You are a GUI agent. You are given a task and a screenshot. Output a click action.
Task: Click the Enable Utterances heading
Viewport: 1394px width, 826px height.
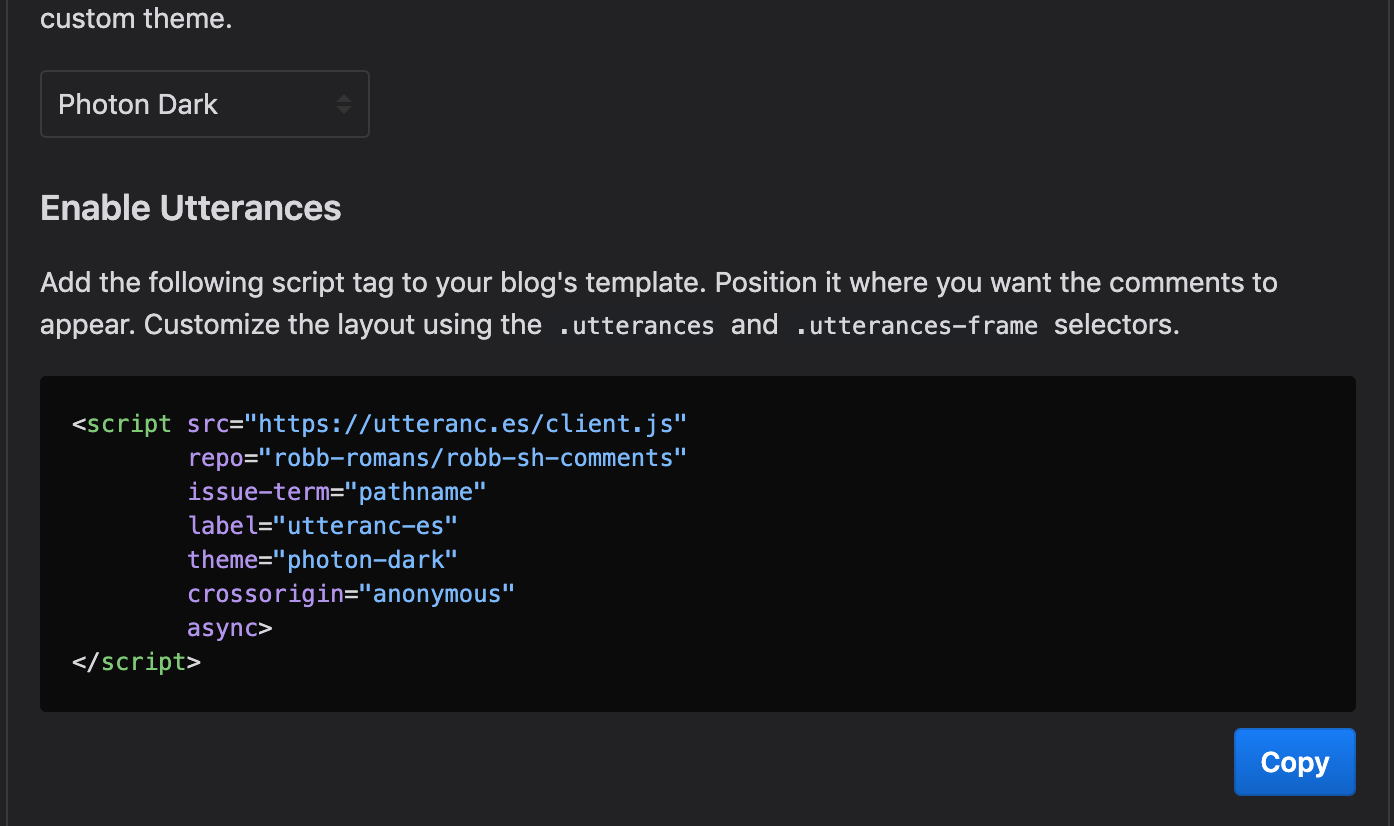(191, 208)
